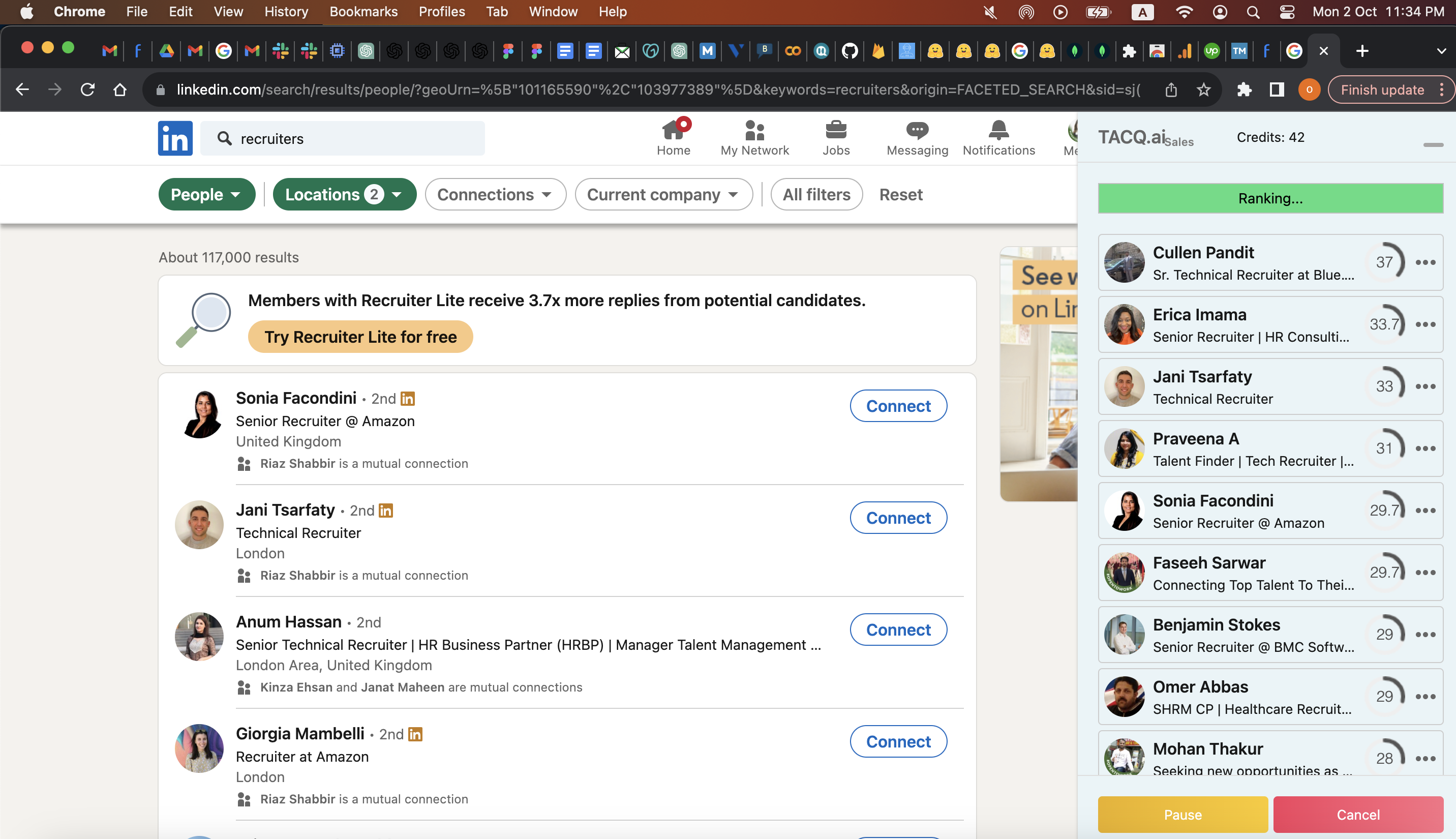Click the Credits: 42 label
The width and height of the screenshot is (1456, 839).
(1270, 138)
